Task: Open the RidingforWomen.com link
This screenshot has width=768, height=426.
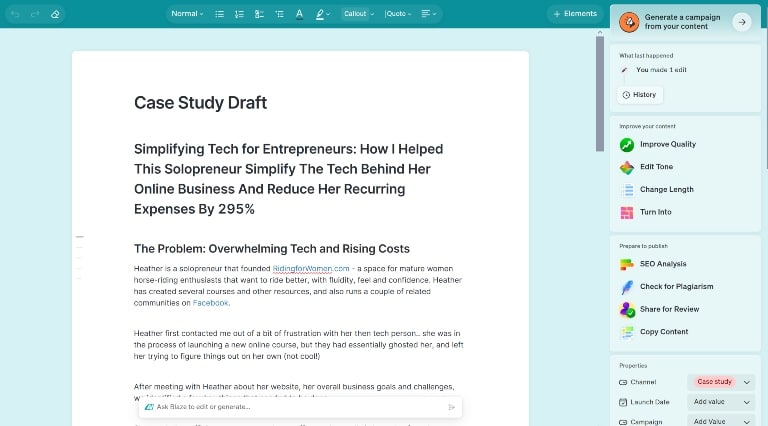Action: coord(311,268)
